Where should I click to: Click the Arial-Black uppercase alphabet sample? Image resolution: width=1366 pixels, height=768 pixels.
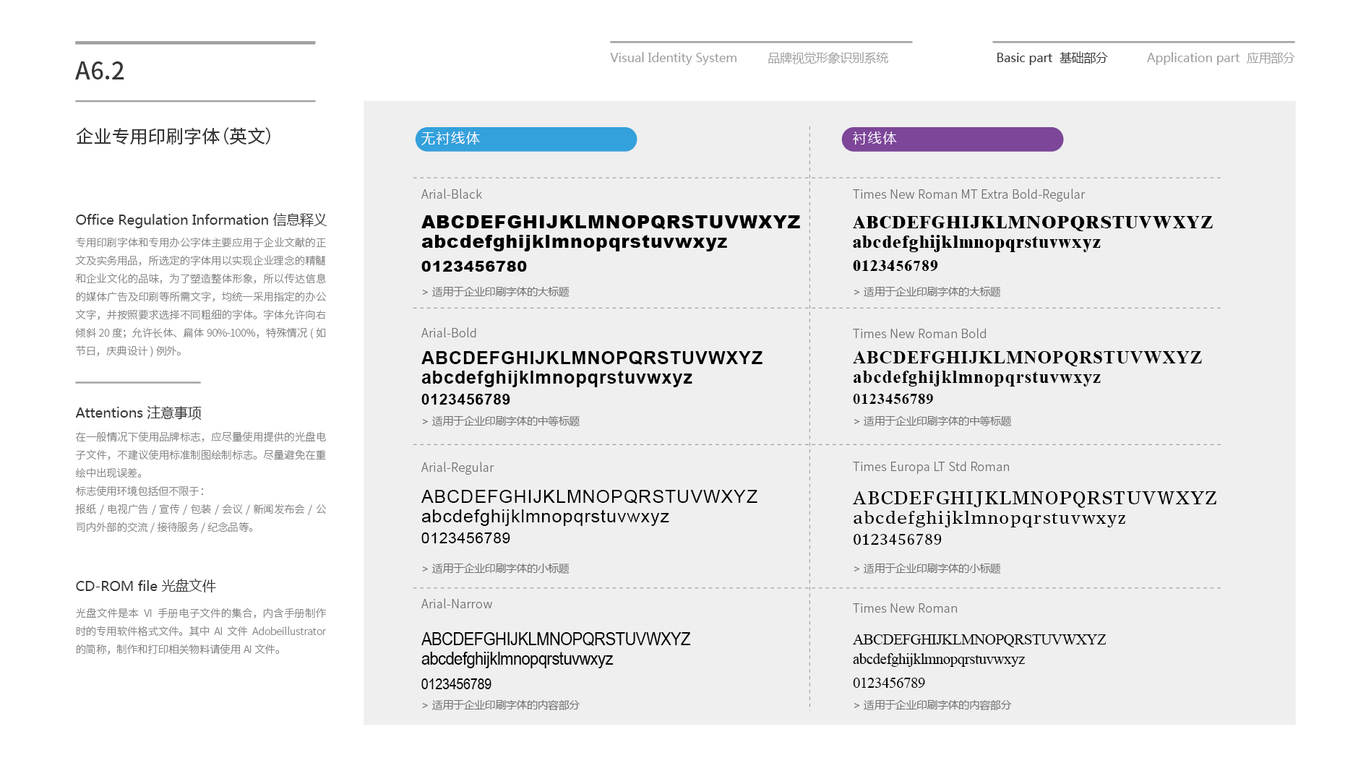tap(611, 222)
